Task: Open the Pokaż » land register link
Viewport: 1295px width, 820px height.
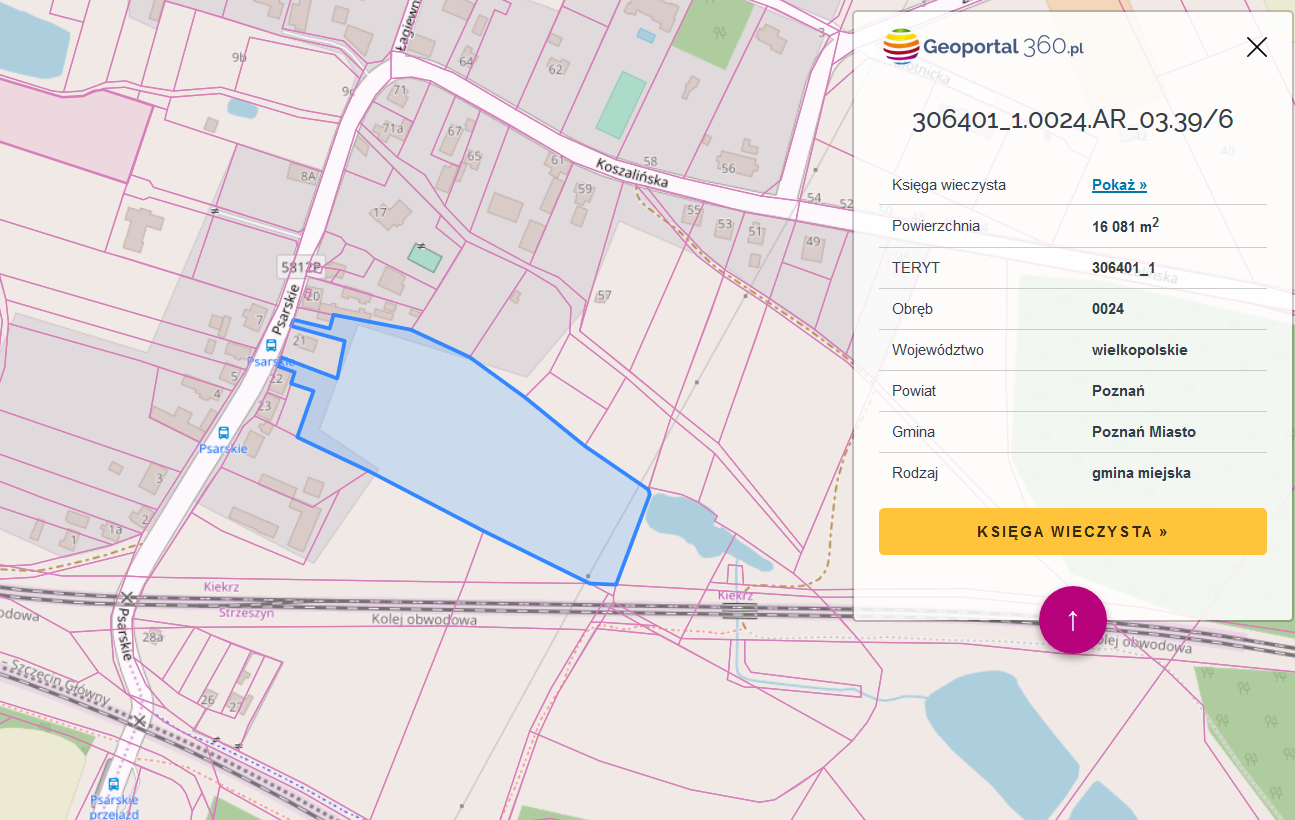Action: pyautogui.click(x=1118, y=185)
